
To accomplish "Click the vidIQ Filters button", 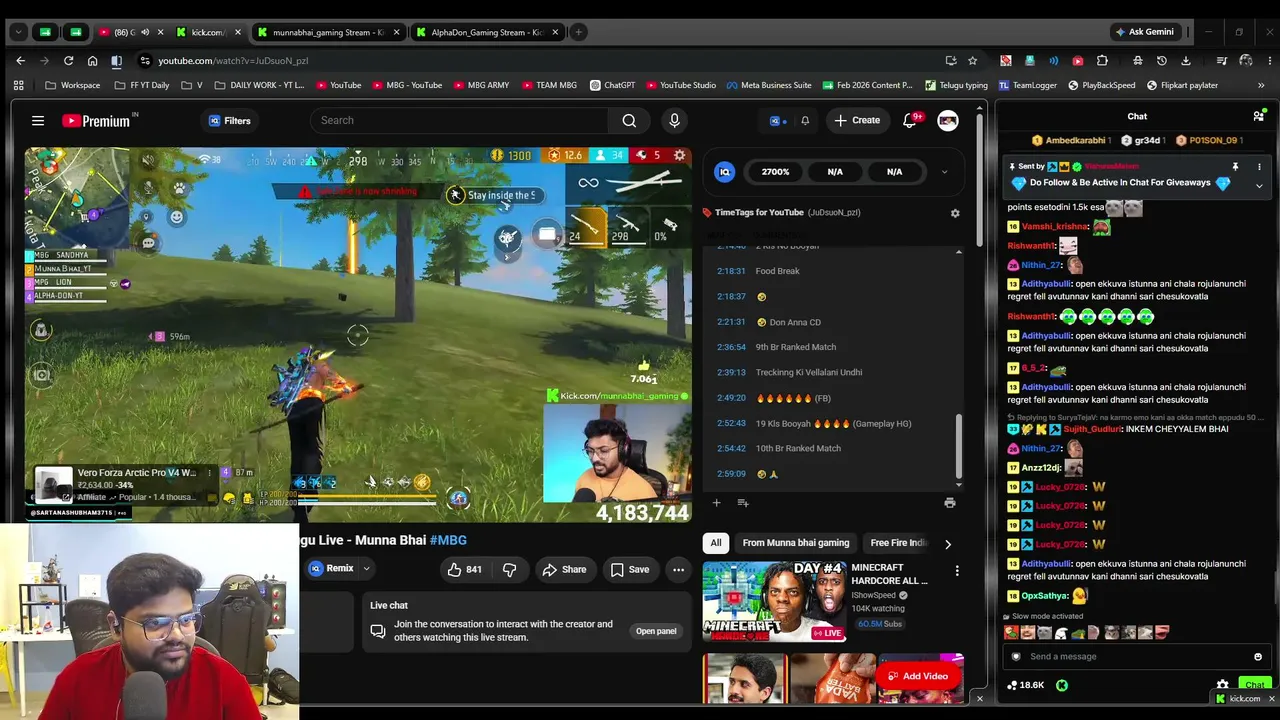I will [229, 121].
